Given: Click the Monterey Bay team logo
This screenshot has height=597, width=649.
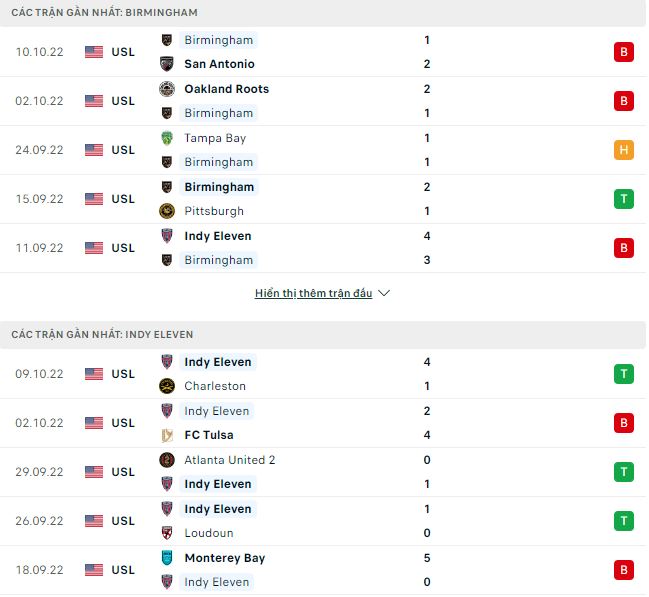Looking at the screenshot, I should pos(167,558).
